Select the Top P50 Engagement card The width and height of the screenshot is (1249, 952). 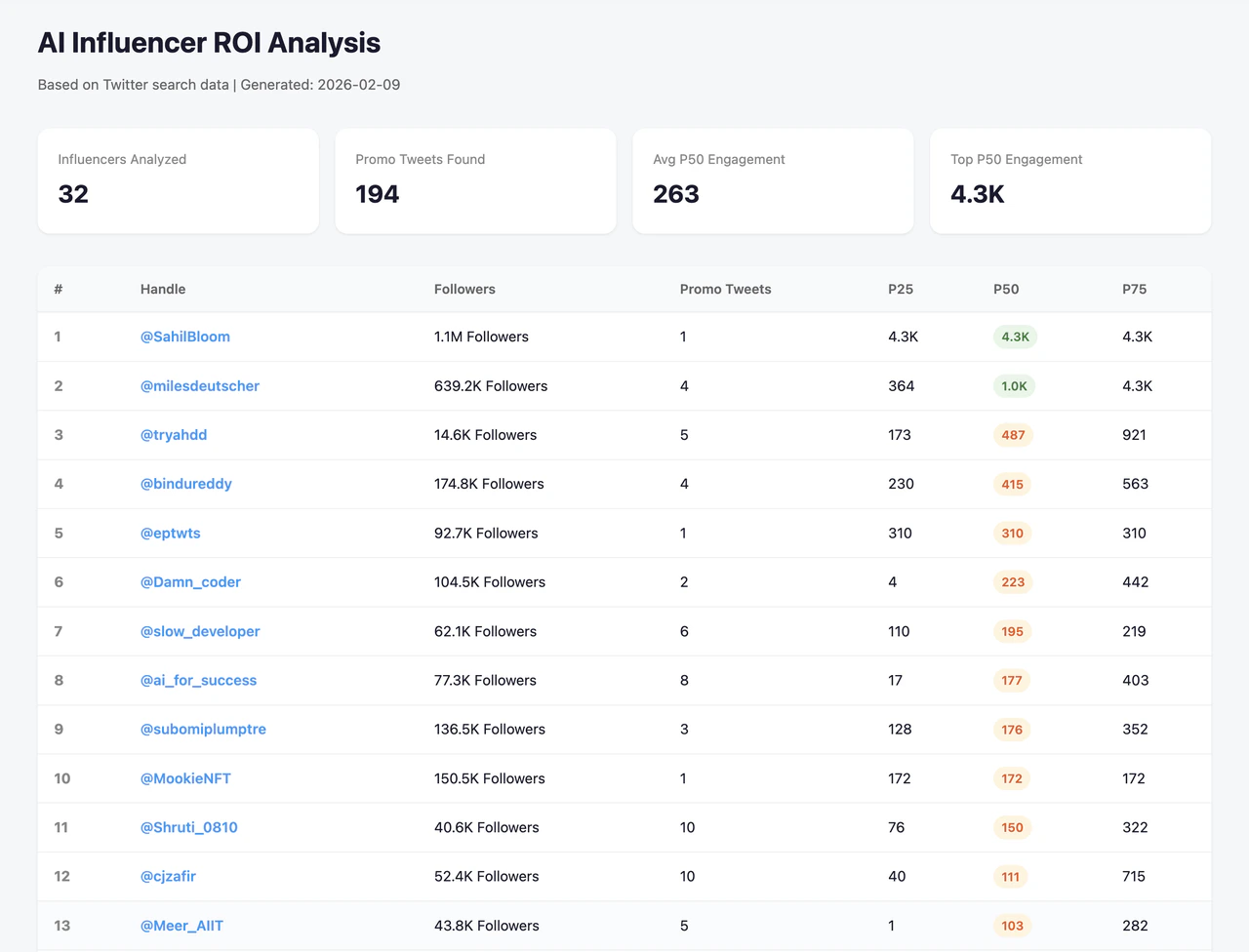pyautogui.click(x=1070, y=180)
